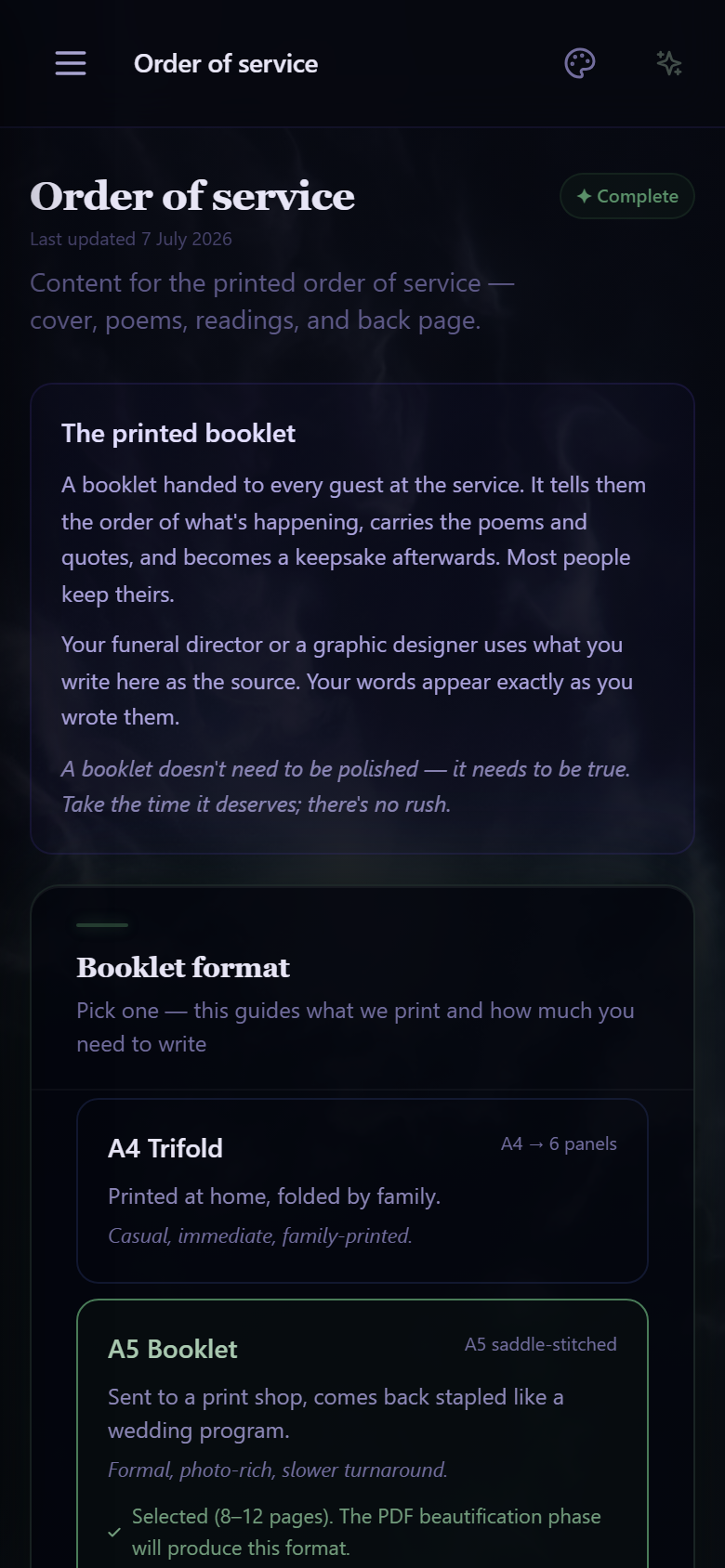
Task: Click the Last updated 7 July 2026 text
Action: point(131,239)
